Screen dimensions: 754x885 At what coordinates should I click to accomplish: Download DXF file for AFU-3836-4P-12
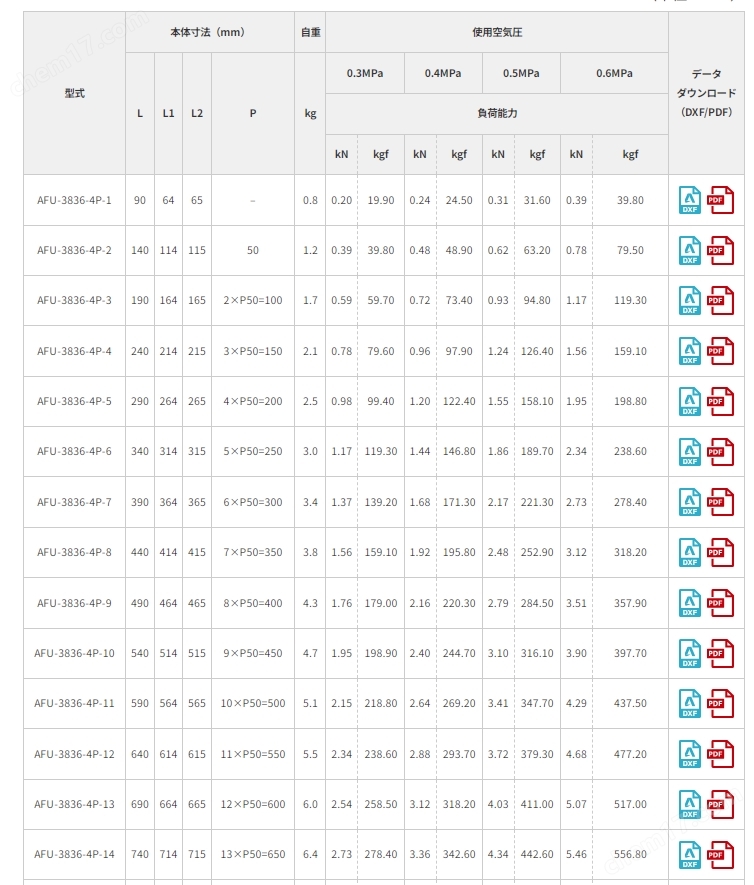click(690, 754)
